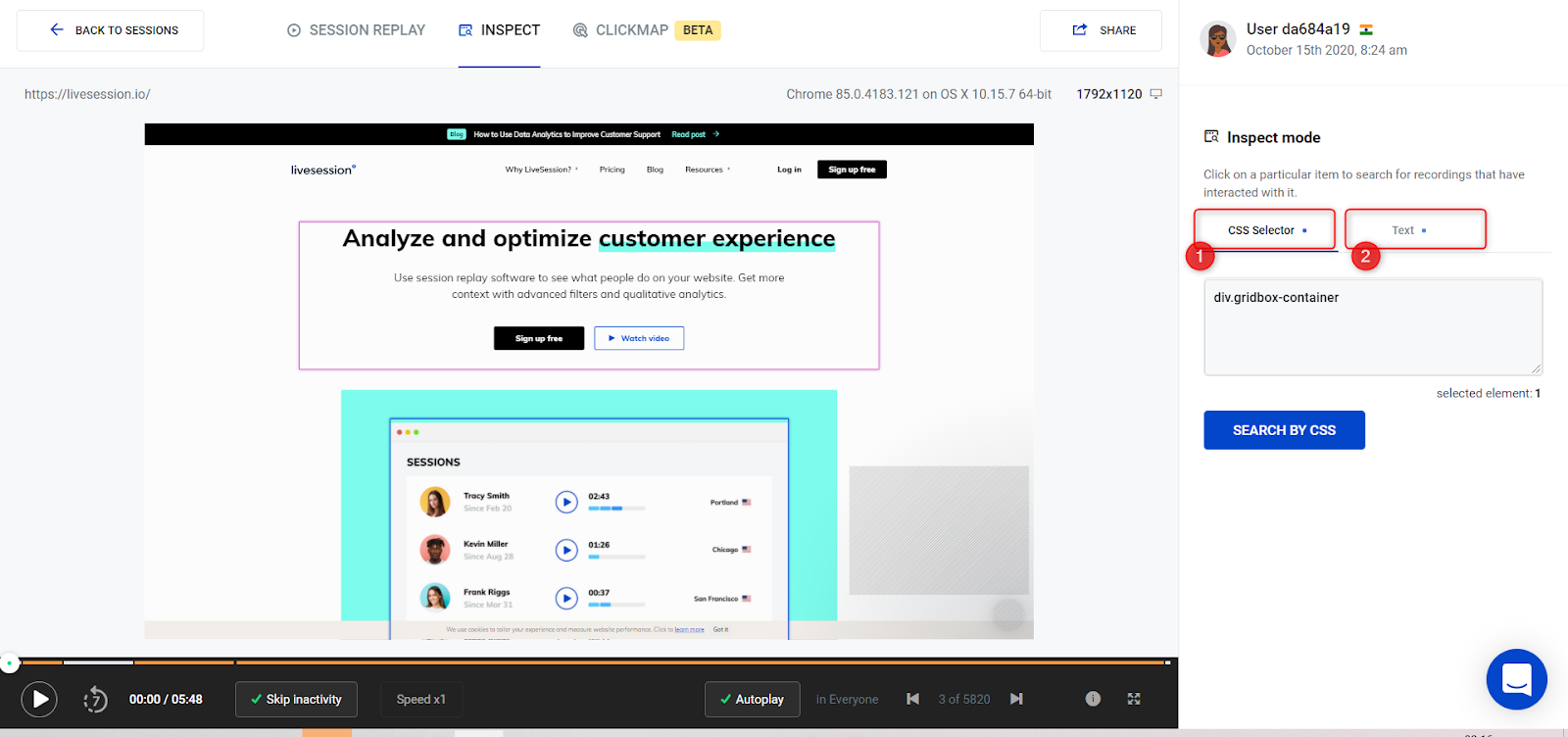
Task: Click the Chrome 85.0.4183.121 browser info text
Action: click(918, 94)
